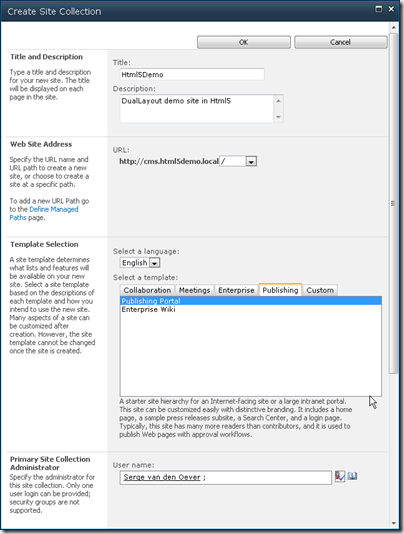Open the Browse address book icon

(352, 476)
